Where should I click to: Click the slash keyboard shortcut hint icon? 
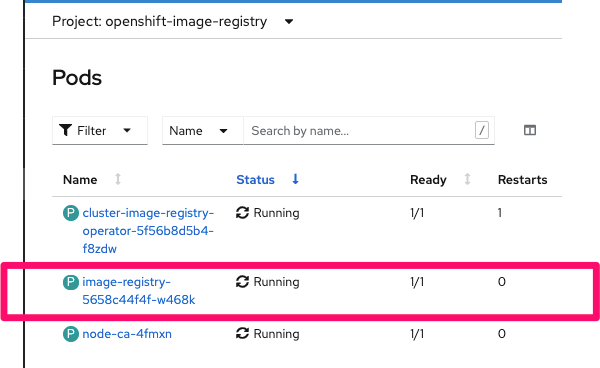(482, 130)
